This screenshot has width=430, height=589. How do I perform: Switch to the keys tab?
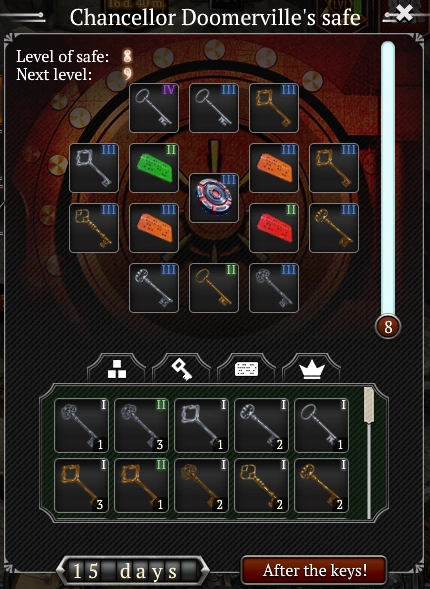[x=182, y=369]
